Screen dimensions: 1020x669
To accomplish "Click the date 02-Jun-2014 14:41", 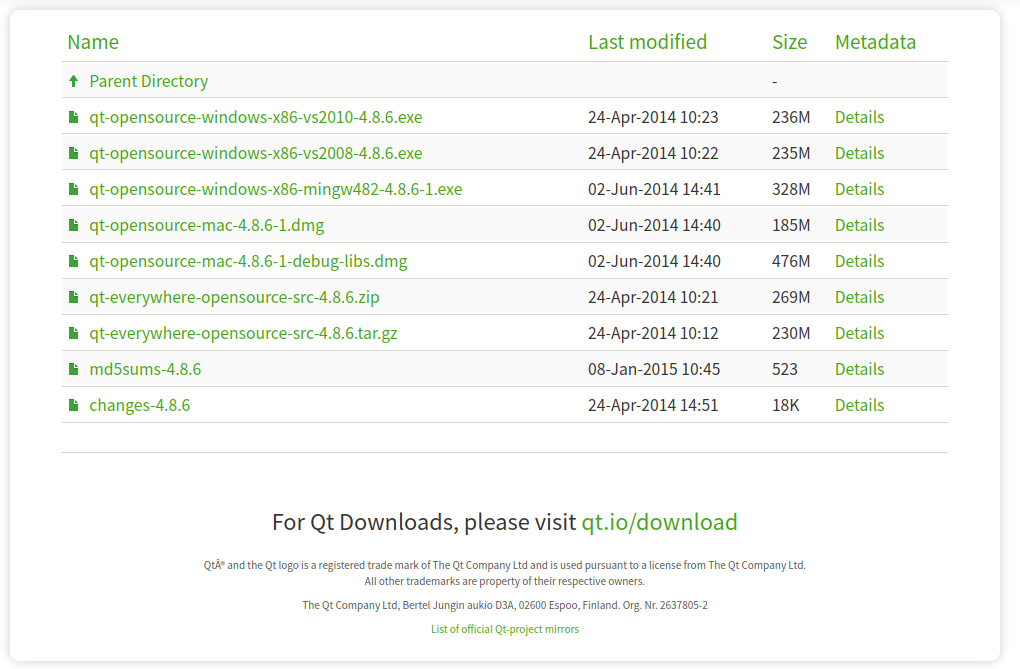I will pyautogui.click(x=654, y=189).
